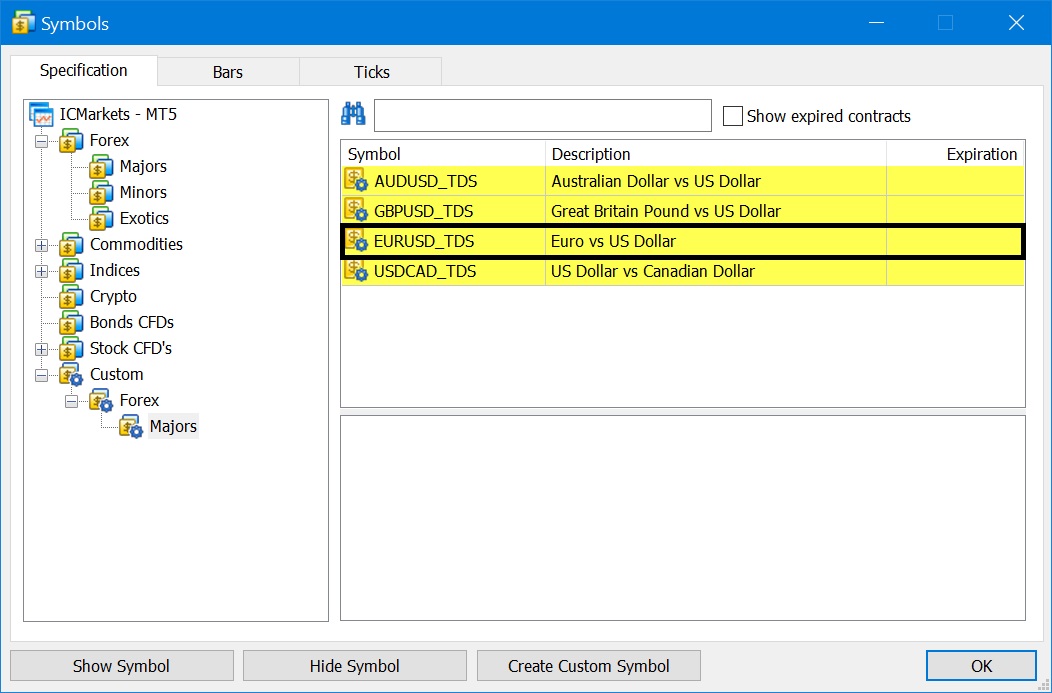Click the Forex folder icon under ICMarkets

tap(71, 142)
